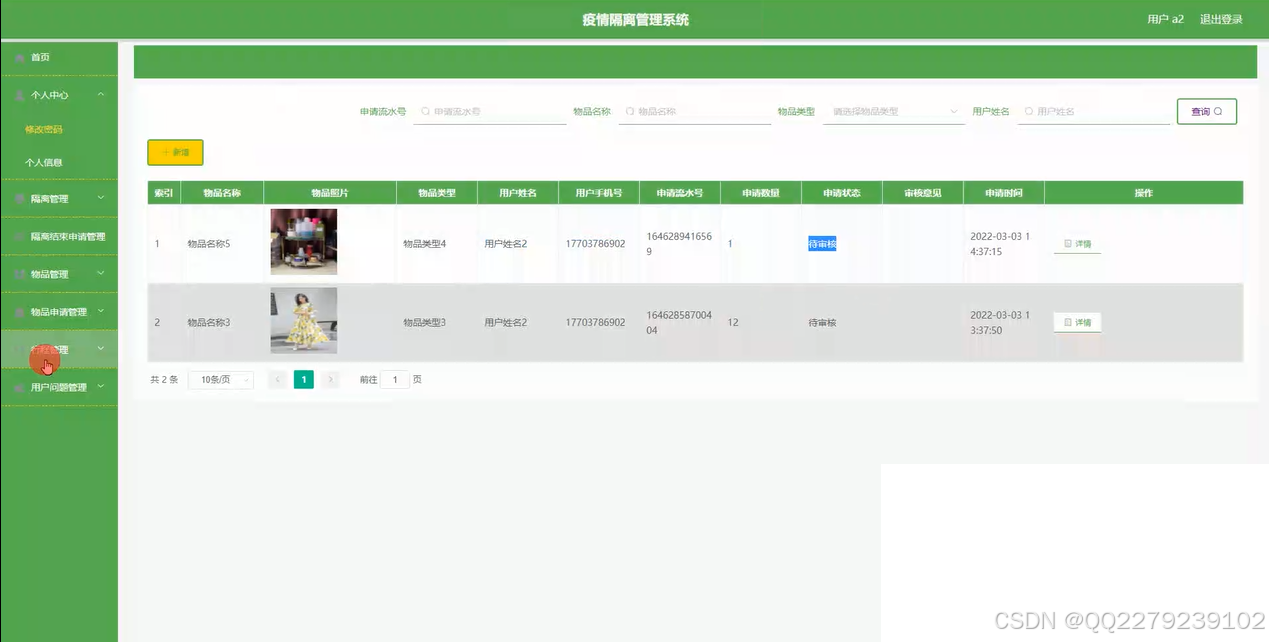The width and height of the screenshot is (1269, 642).
Task: Open 详情 for 物品名称3 row
Action: pos(1077,322)
